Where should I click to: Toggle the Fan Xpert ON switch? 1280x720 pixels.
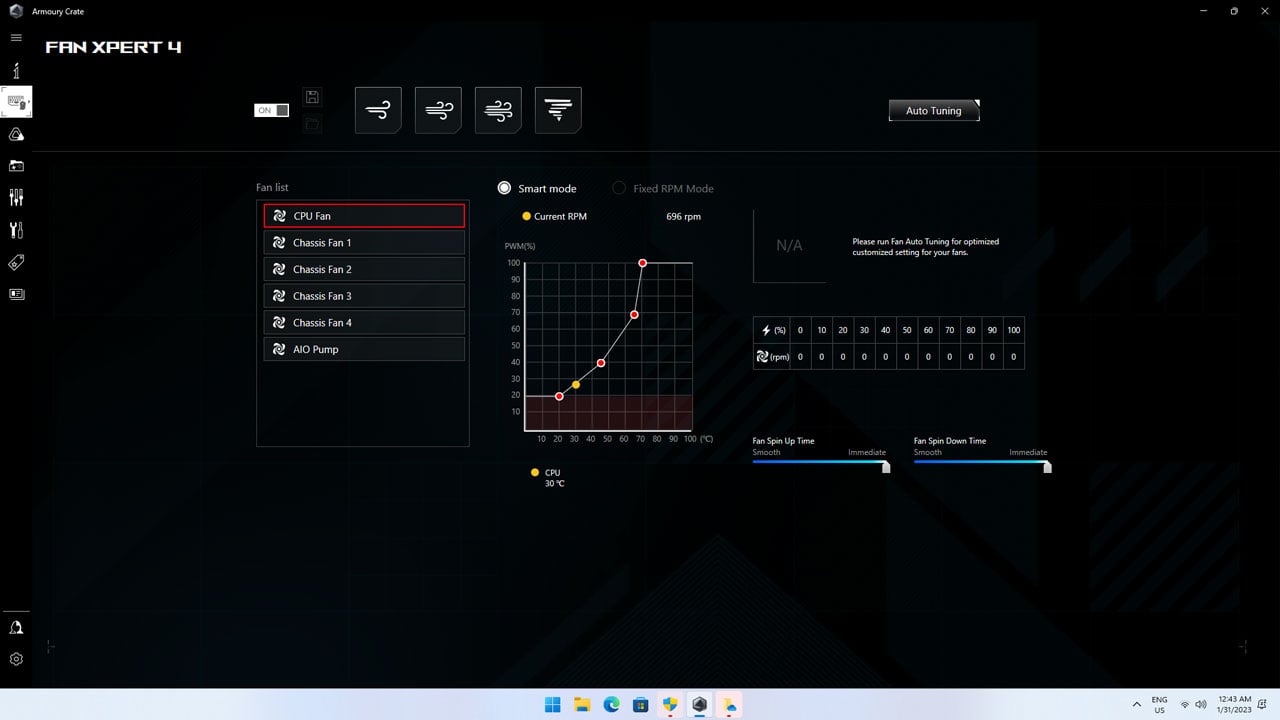click(272, 110)
